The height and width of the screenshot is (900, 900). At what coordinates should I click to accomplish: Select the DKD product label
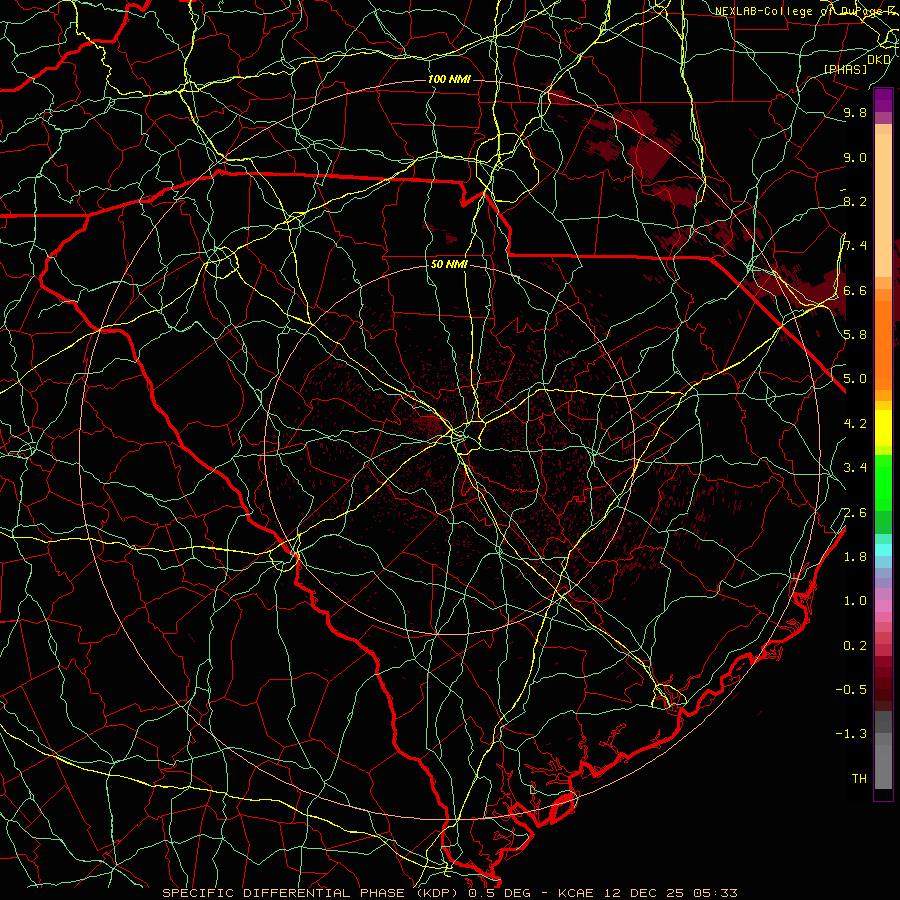click(879, 60)
